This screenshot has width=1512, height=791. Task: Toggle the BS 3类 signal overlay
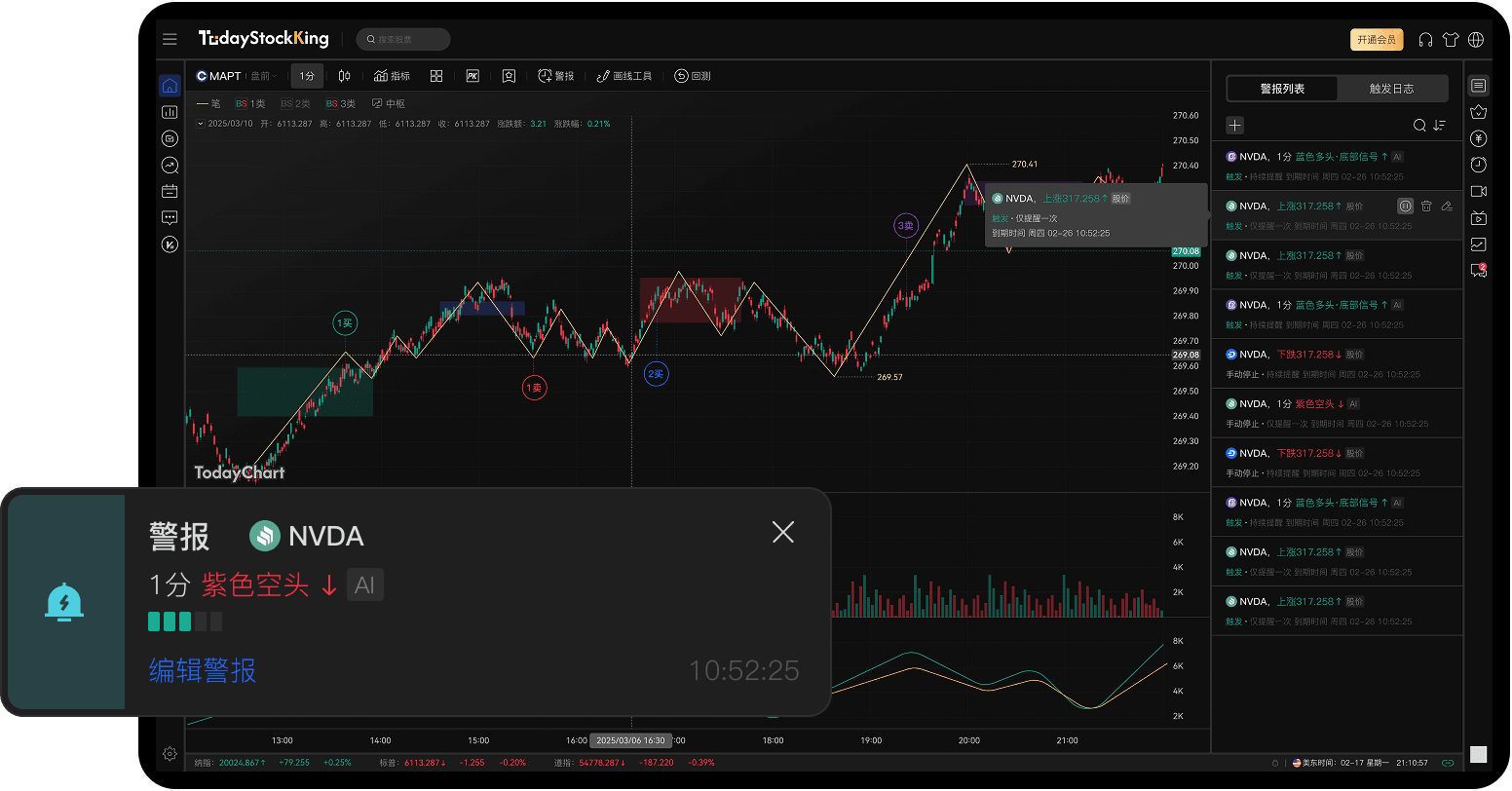(341, 103)
